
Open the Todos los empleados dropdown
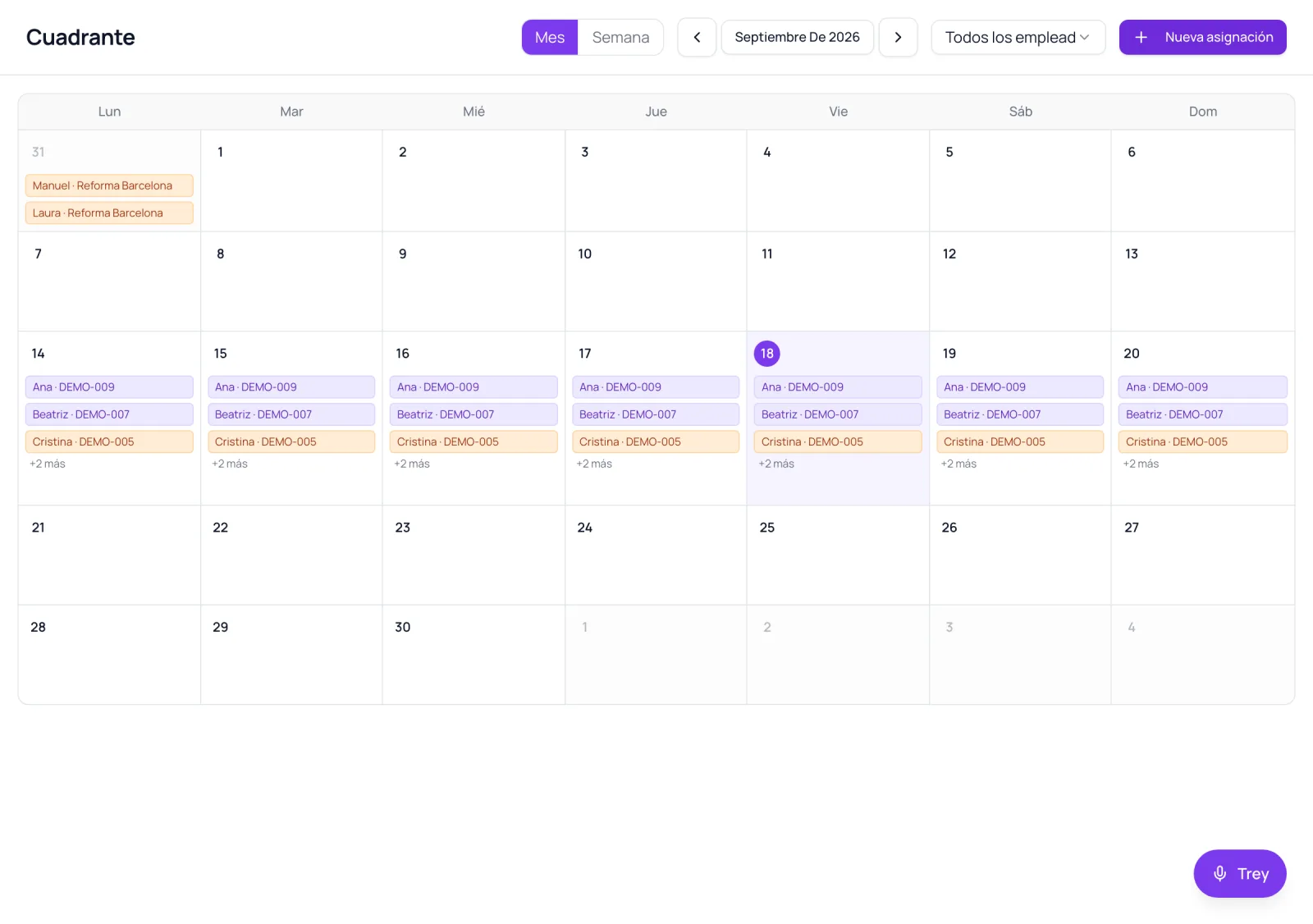click(1018, 37)
